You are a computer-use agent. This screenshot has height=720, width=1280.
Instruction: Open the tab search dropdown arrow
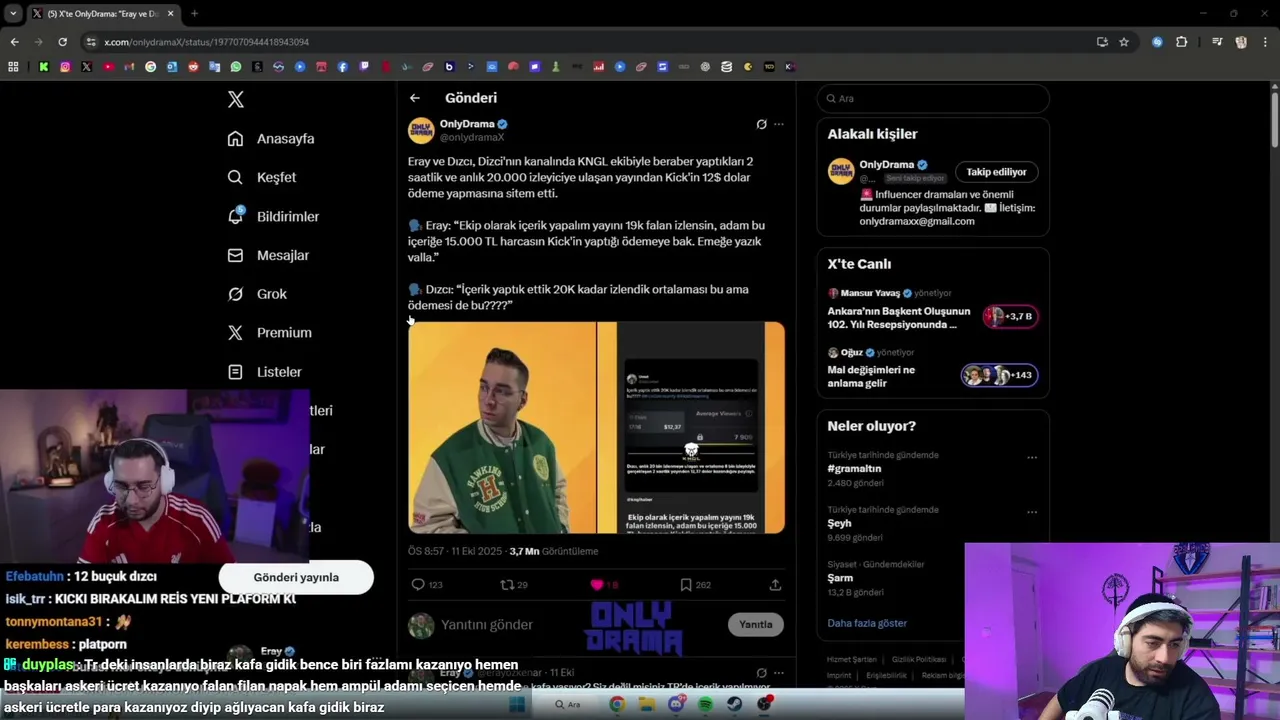[13, 13]
